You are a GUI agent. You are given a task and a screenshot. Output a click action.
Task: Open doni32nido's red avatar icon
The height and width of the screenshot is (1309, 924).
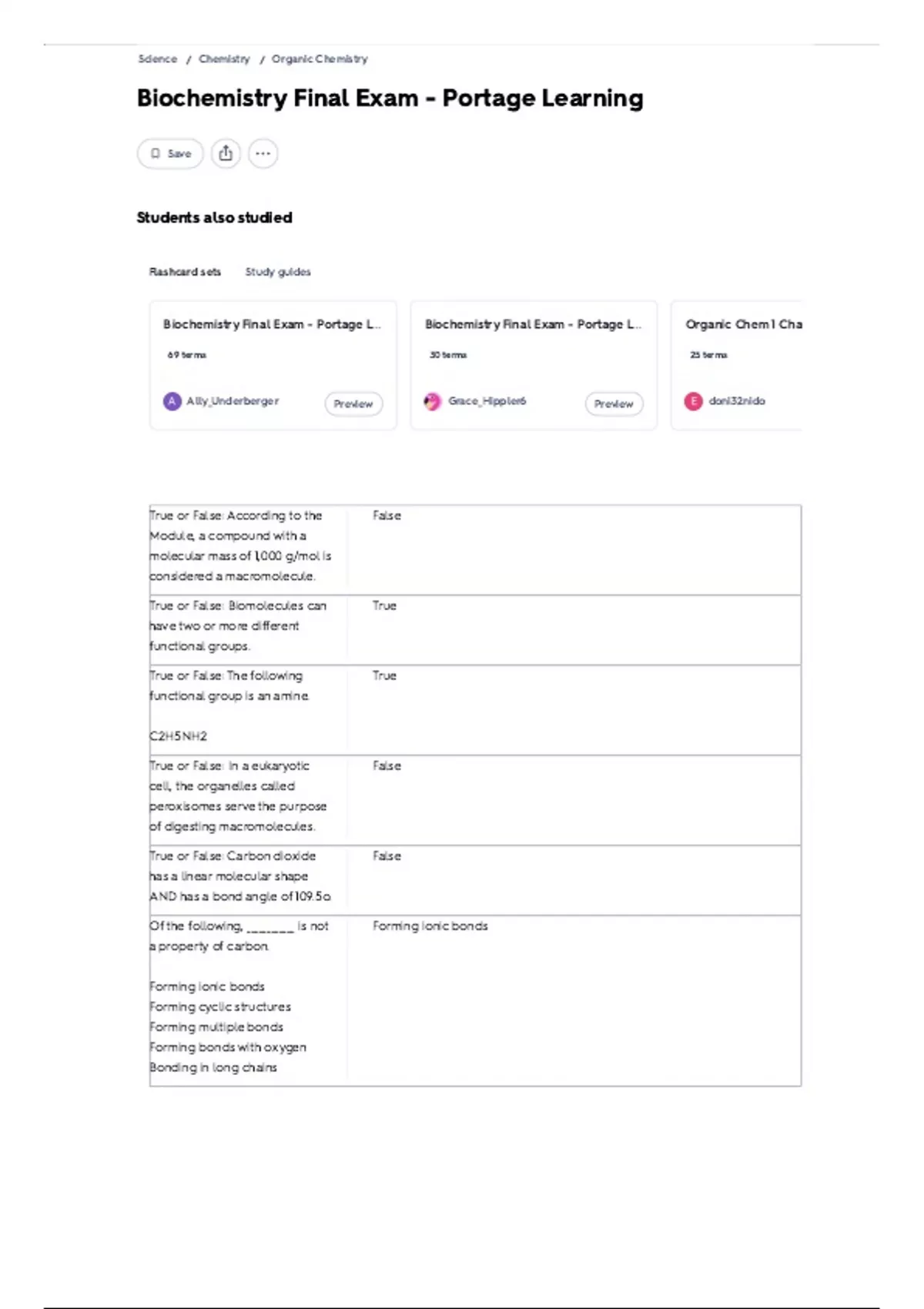pyautogui.click(x=694, y=401)
